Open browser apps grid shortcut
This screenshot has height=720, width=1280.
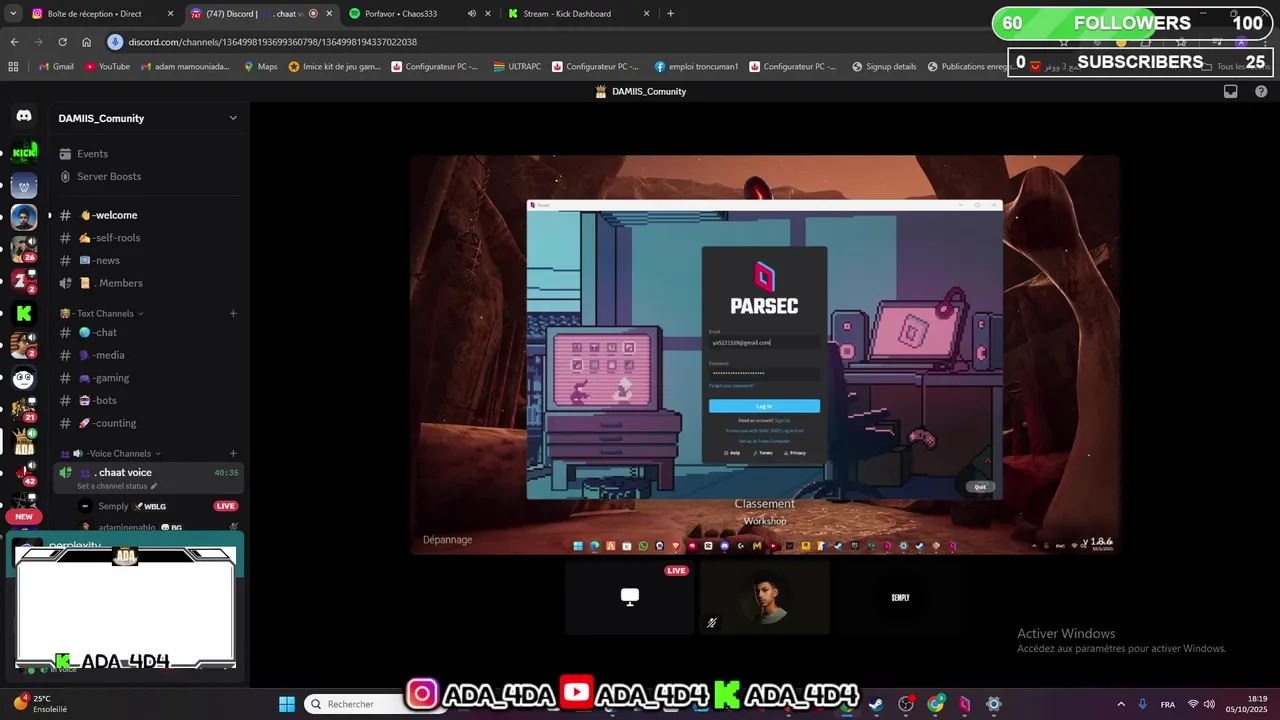coord(13,67)
